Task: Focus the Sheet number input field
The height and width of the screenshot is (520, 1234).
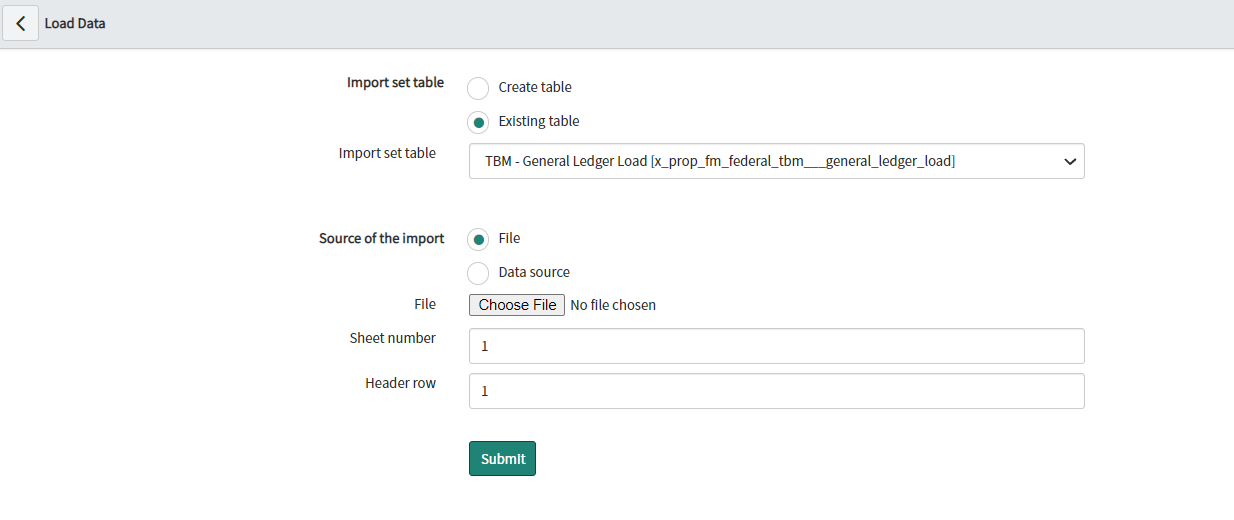Action: 776,346
